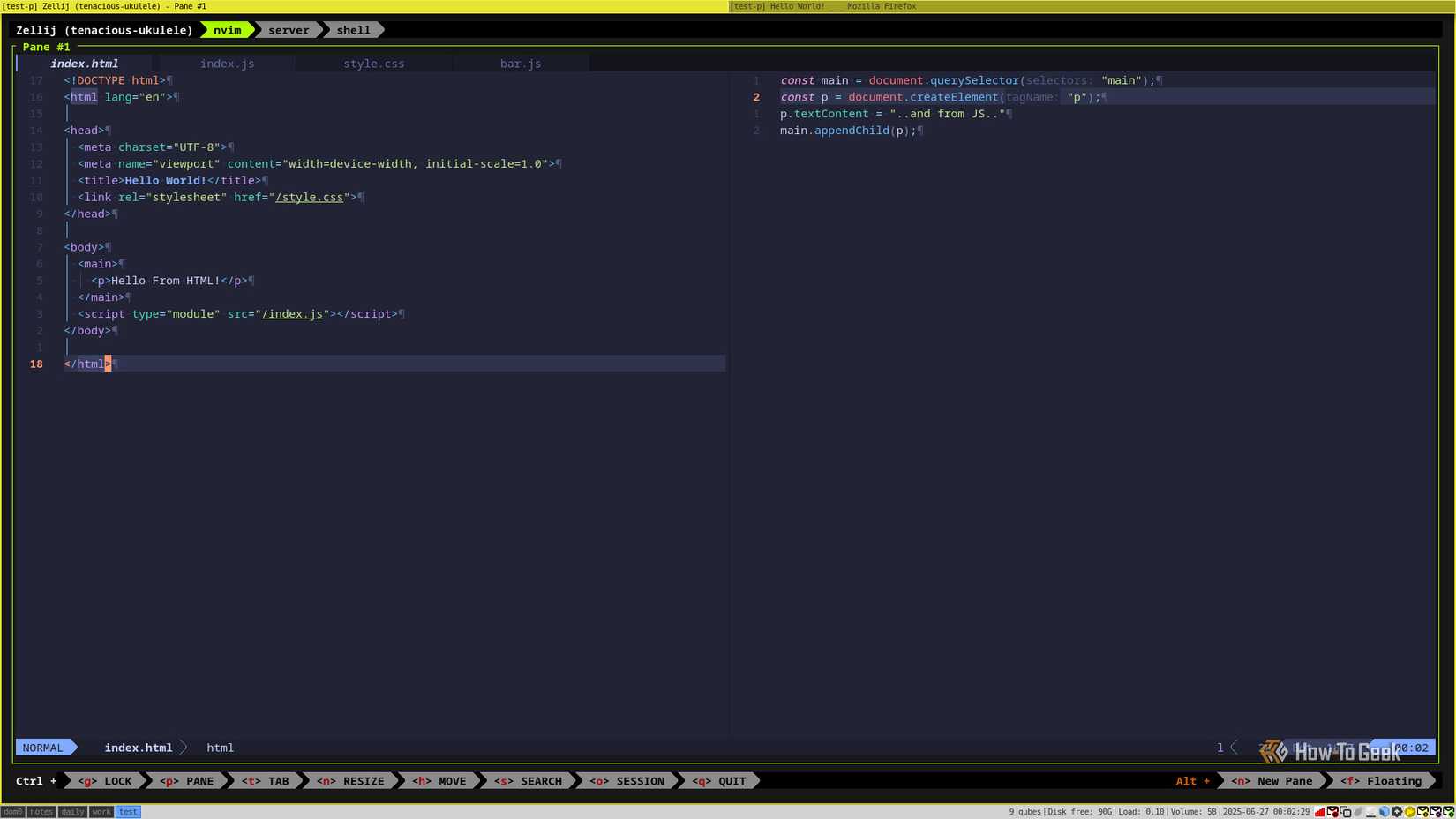Click the blue globe tray icon
1456x819 pixels.
(x=1384, y=812)
